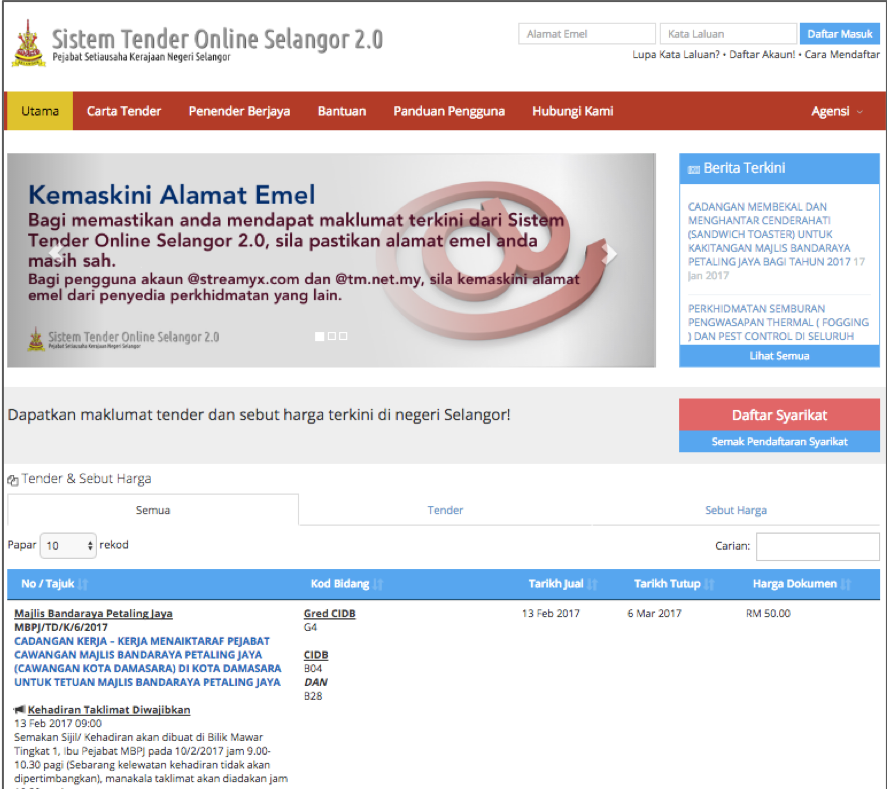Open Cara Mendaftar link

click(842, 55)
